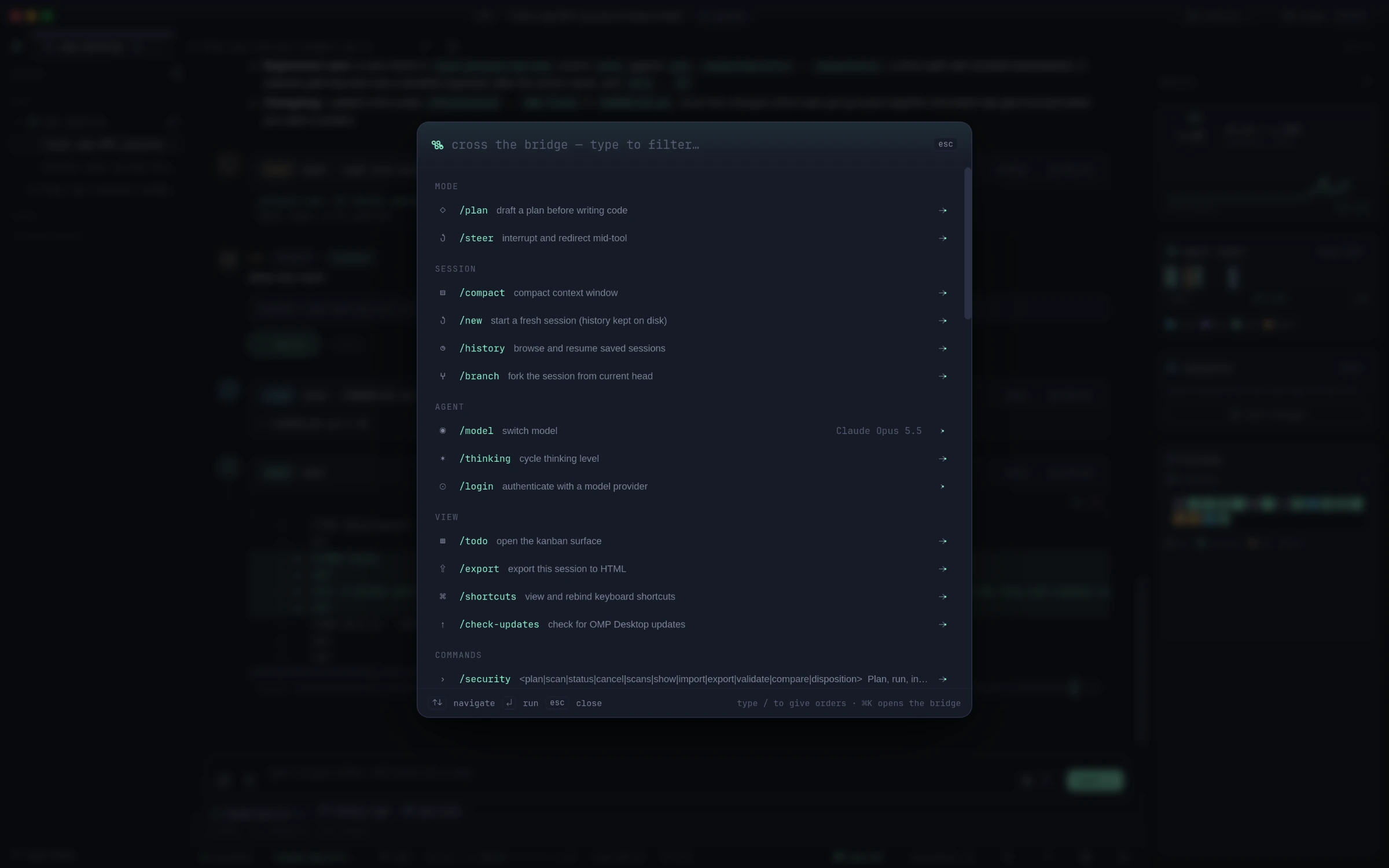Click the green send button in background window
Viewport: 1389px width, 868px height.
(1095, 779)
